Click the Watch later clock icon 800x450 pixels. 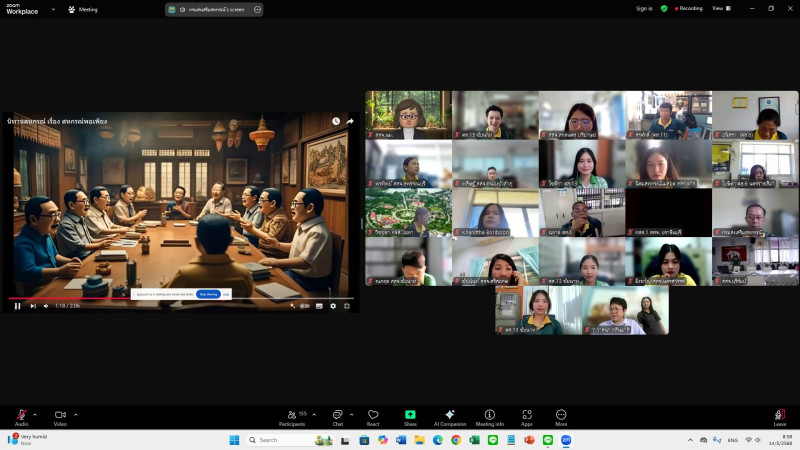coord(336,121)
